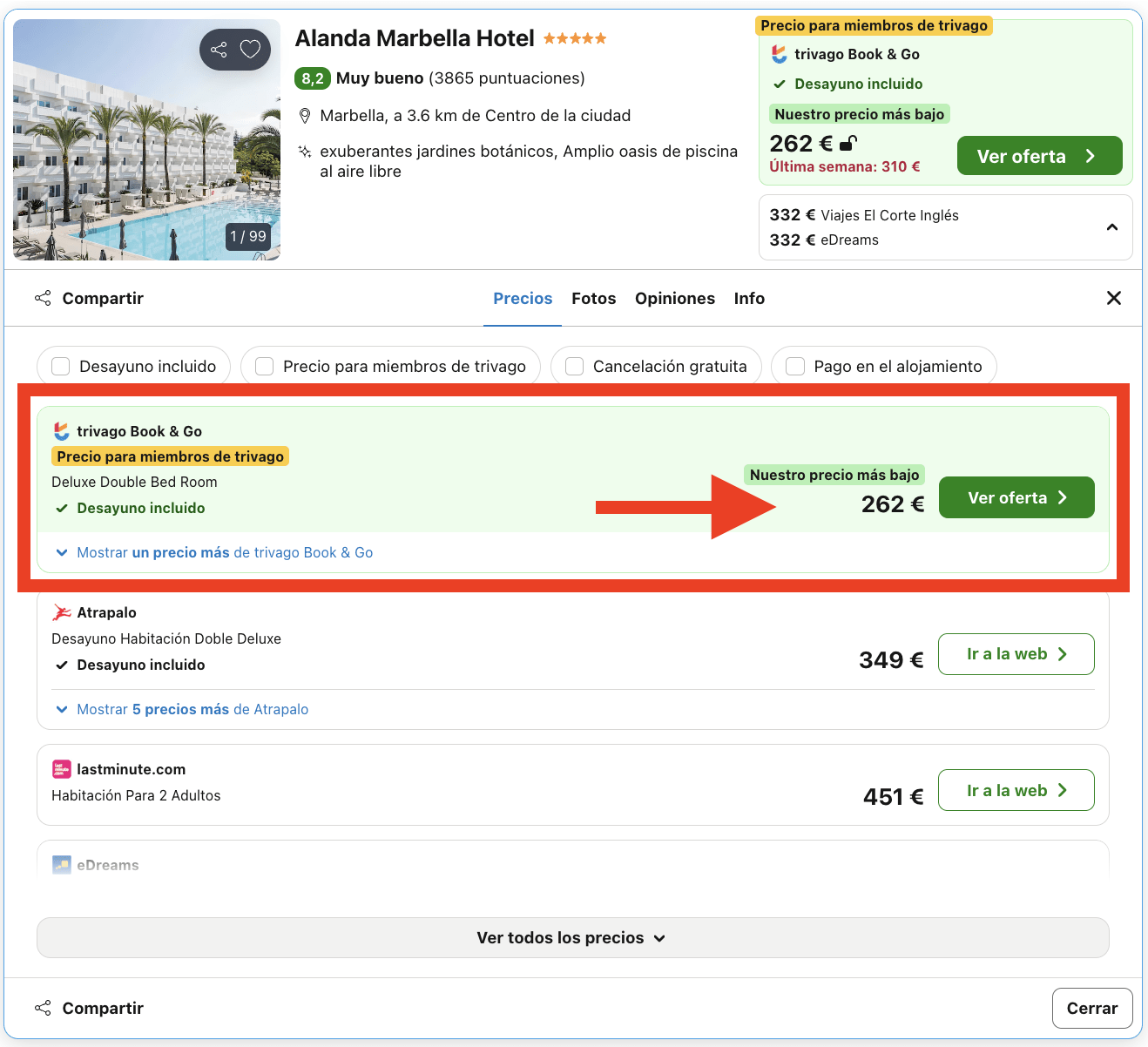
Task: Click the green Ver oferta button
Action: click(x=1016, y=497)
